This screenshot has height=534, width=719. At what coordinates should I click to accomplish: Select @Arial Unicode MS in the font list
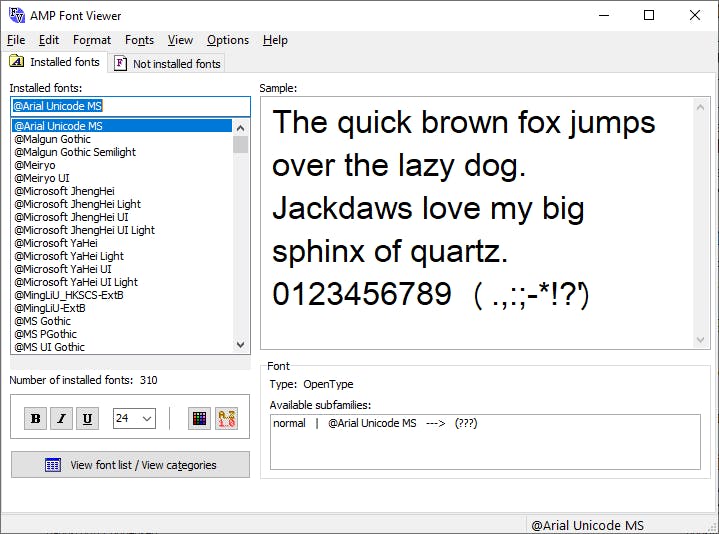point(122,126)
